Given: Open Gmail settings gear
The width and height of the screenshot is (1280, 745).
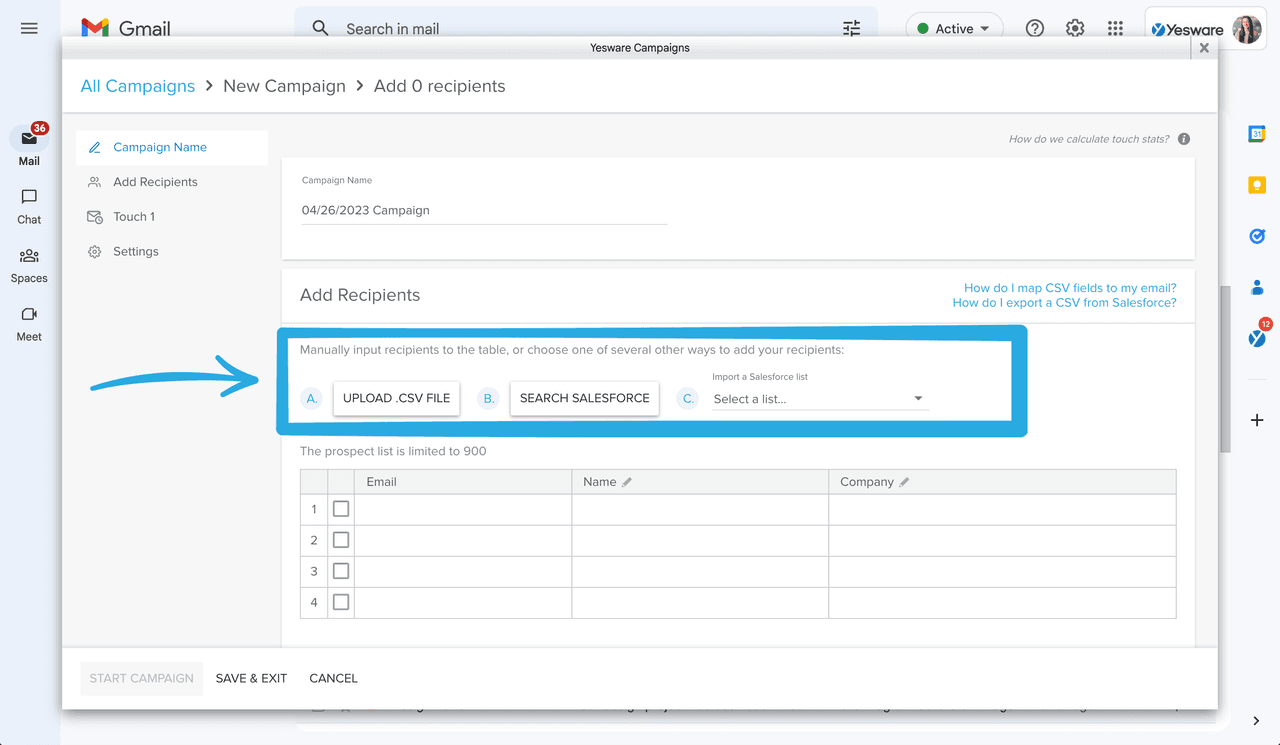Looking at the screenshot, I should click(x=1075, y=28).
